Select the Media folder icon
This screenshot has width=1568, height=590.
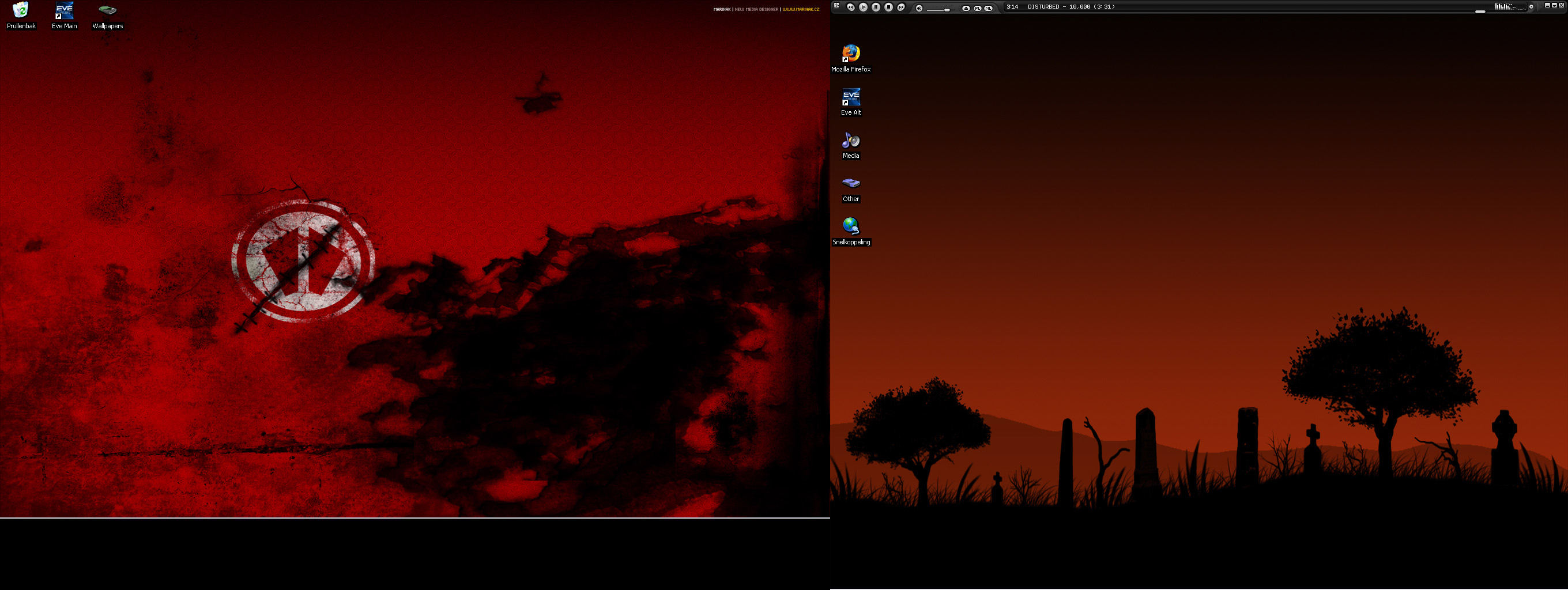coord(851,145)
